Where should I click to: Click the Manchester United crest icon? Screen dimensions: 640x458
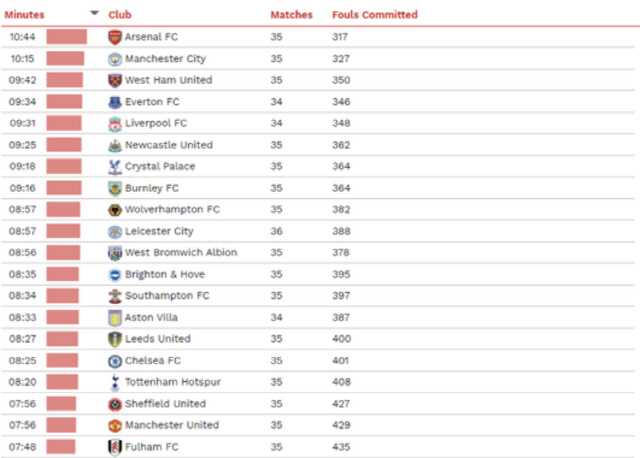pyautogui.click(x=115, y=425)
